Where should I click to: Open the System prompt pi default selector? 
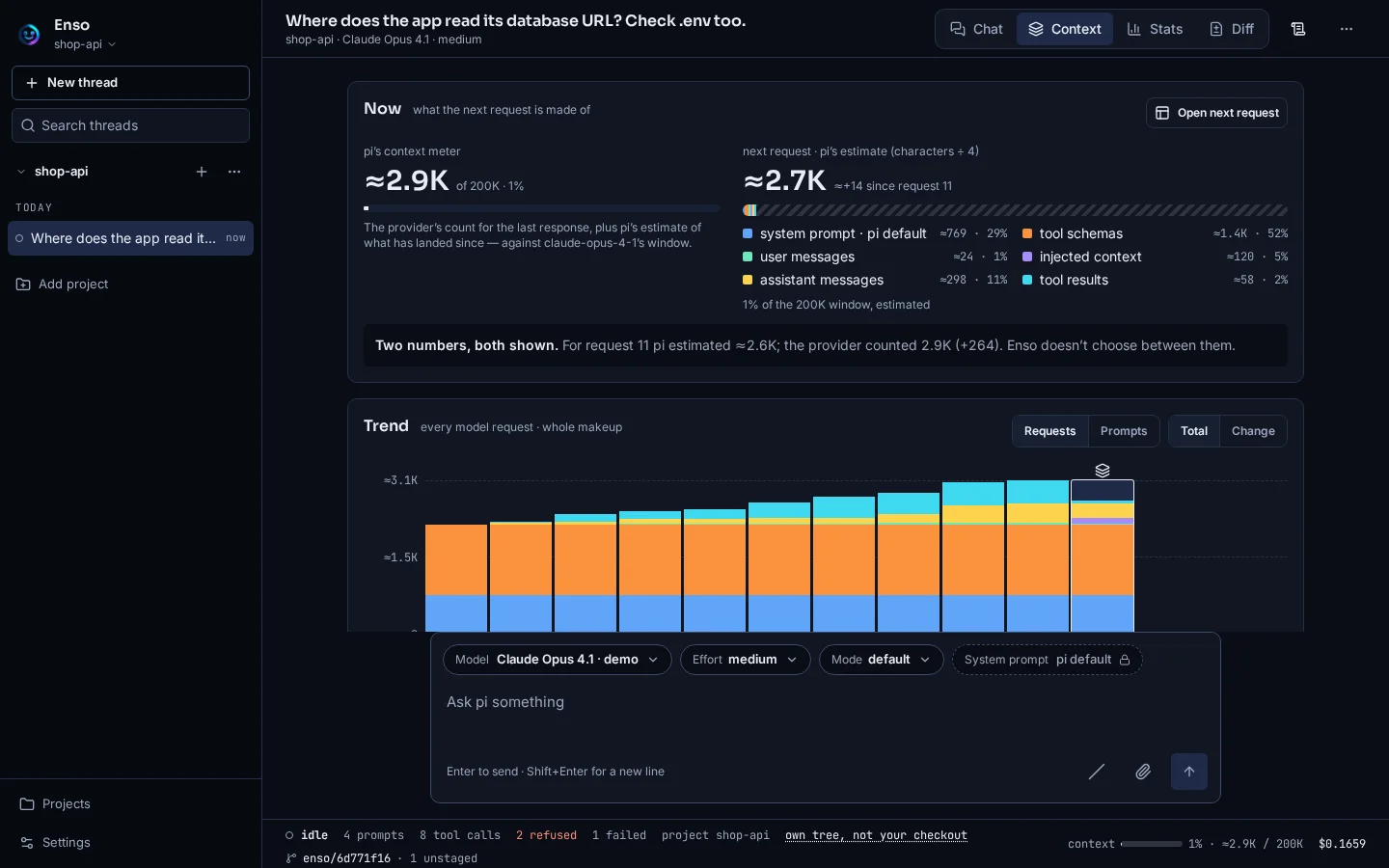pyautogui.click(x=1047, y=660)
